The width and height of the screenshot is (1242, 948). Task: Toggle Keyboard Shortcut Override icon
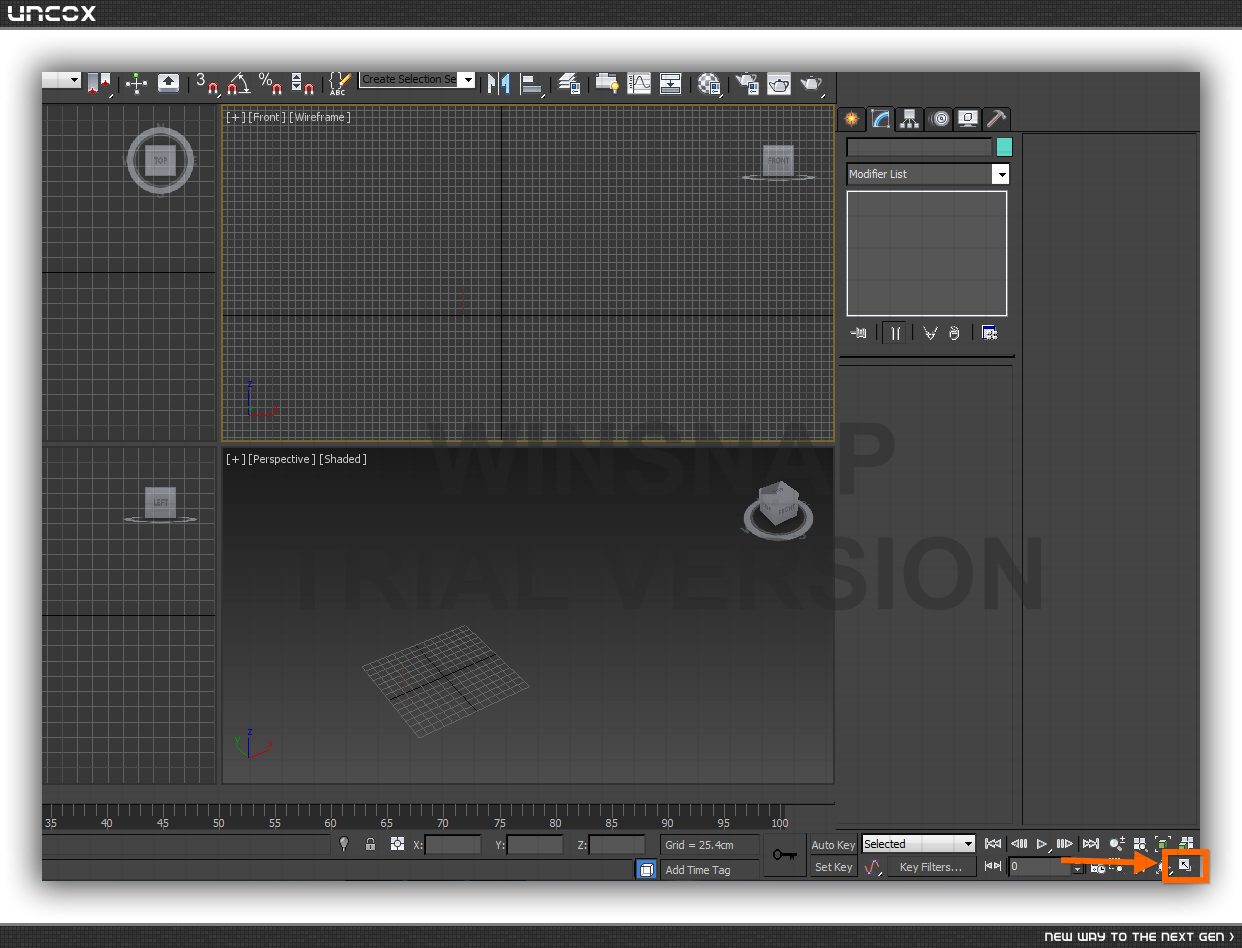[x=169, y=83]
